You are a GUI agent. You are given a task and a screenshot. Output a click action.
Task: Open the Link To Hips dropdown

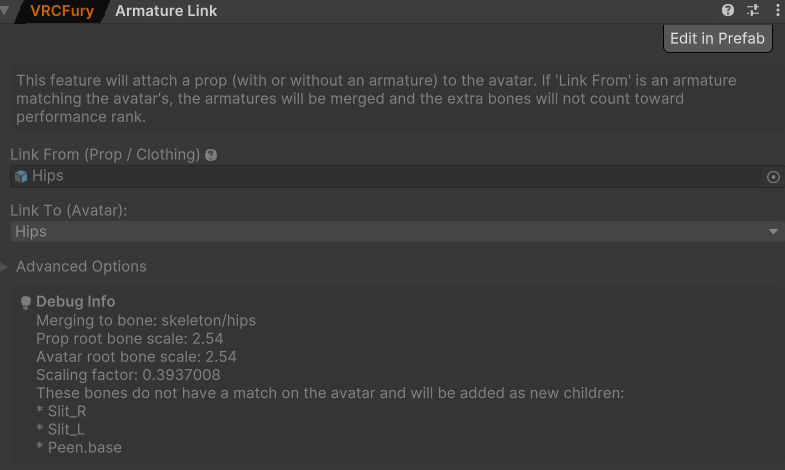(x=397, y=231)
